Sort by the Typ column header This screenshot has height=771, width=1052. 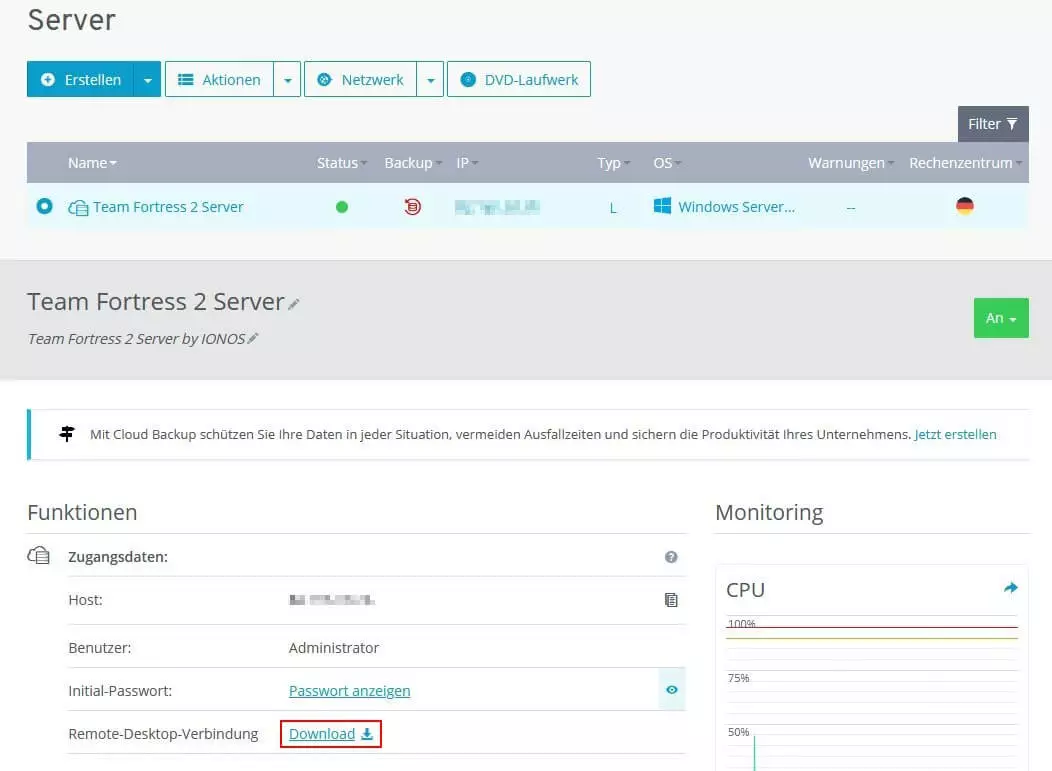[x=613, y=163]
